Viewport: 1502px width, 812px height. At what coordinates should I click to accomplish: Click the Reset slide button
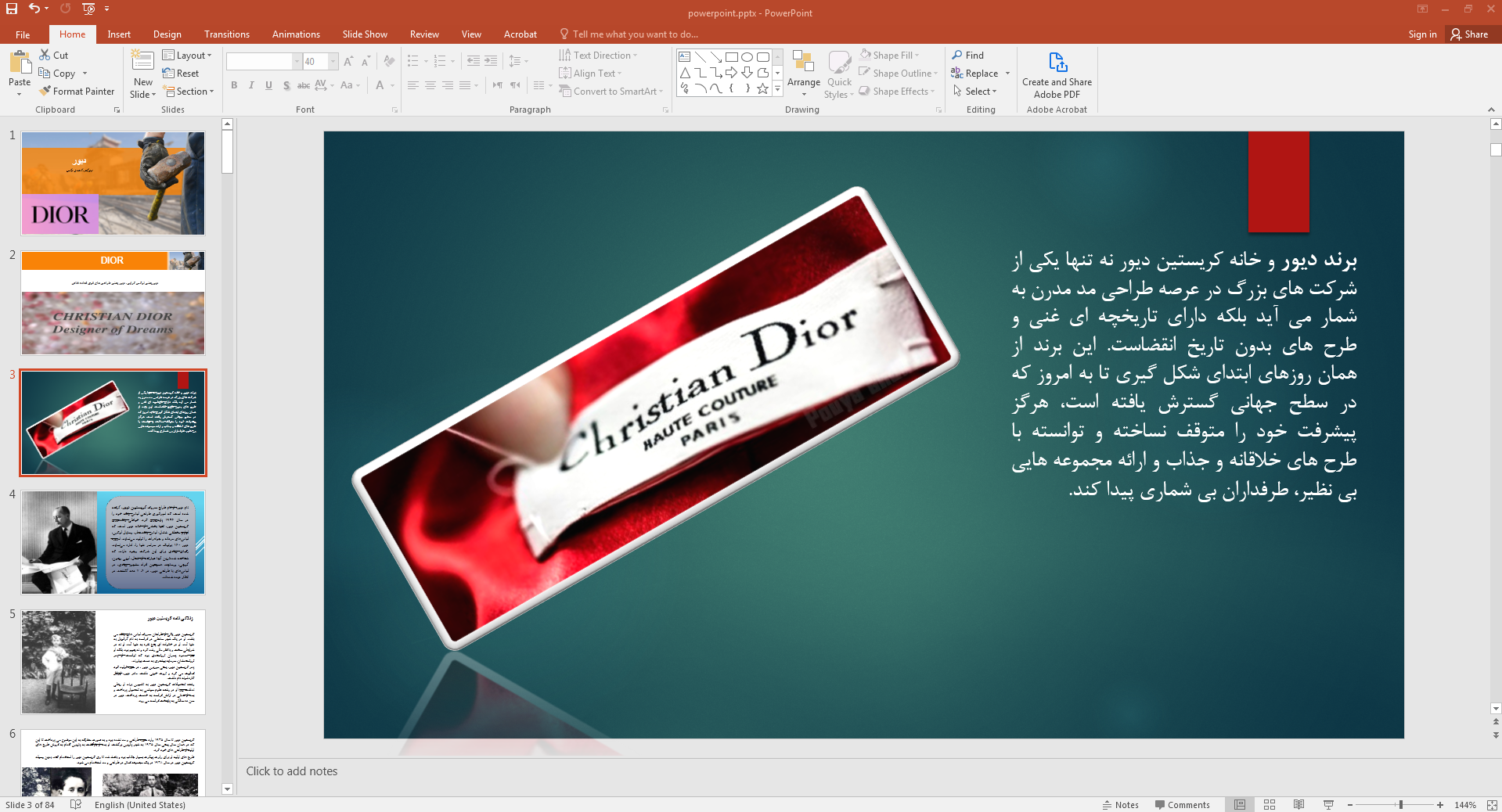click(x=181, y=74)
